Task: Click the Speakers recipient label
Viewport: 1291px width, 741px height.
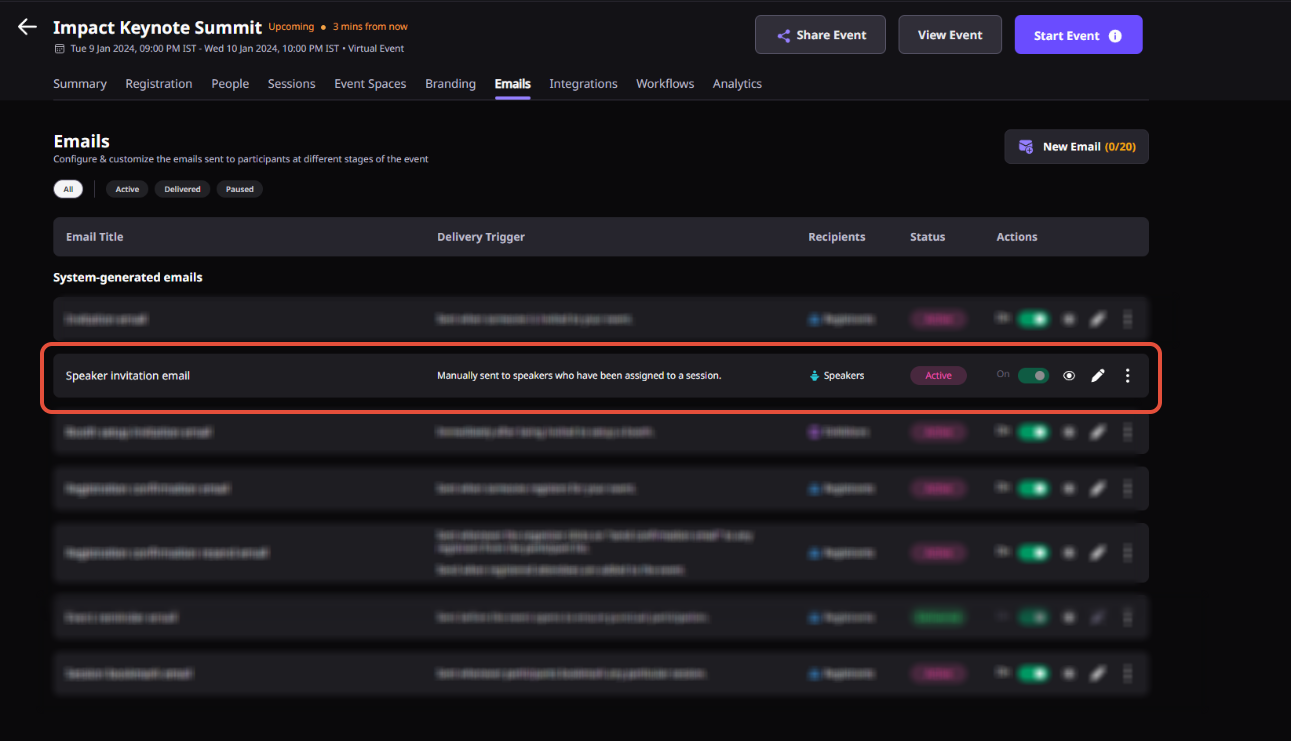Action: pos(844,376)
